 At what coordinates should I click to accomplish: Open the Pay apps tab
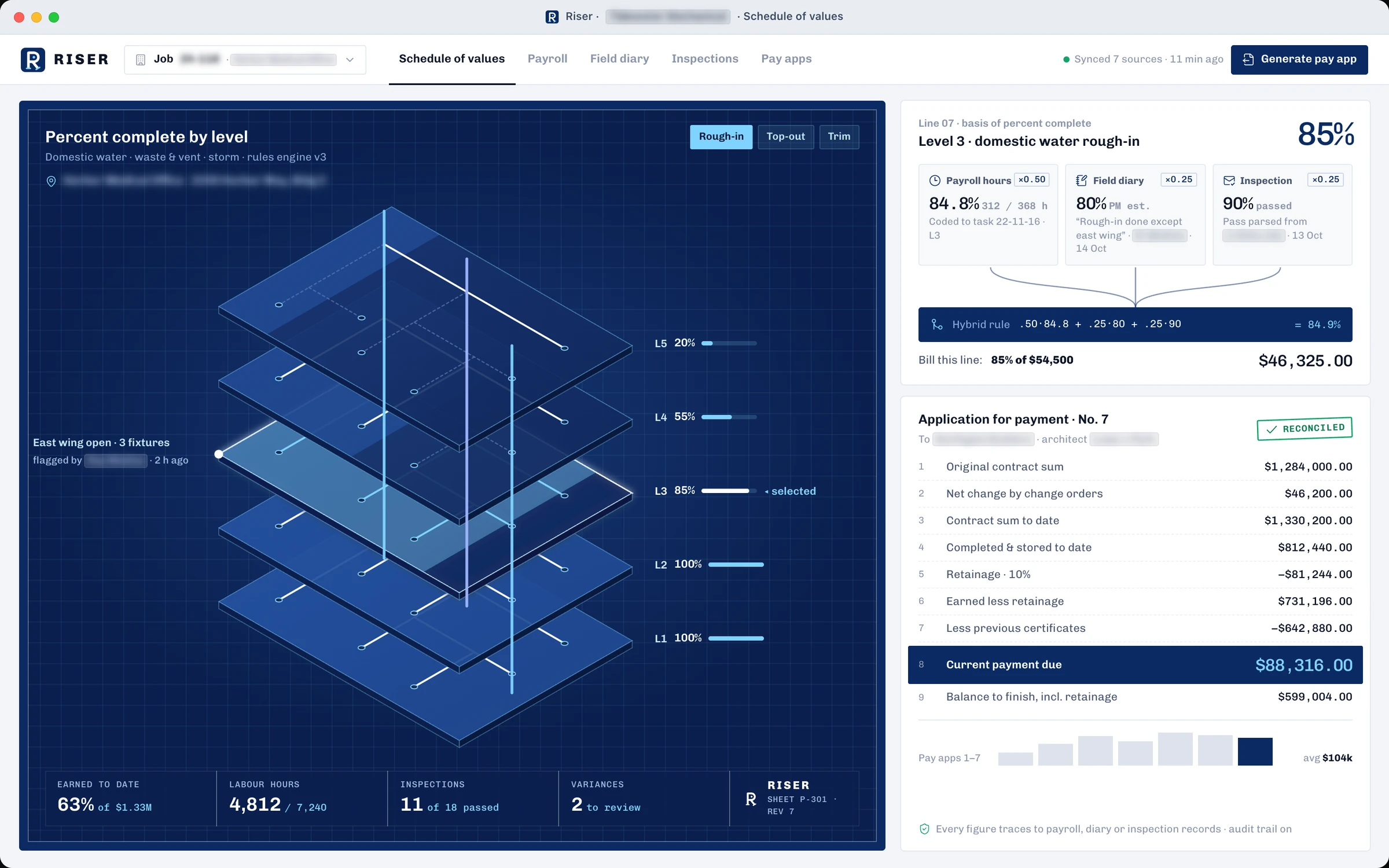coord(786,59)
